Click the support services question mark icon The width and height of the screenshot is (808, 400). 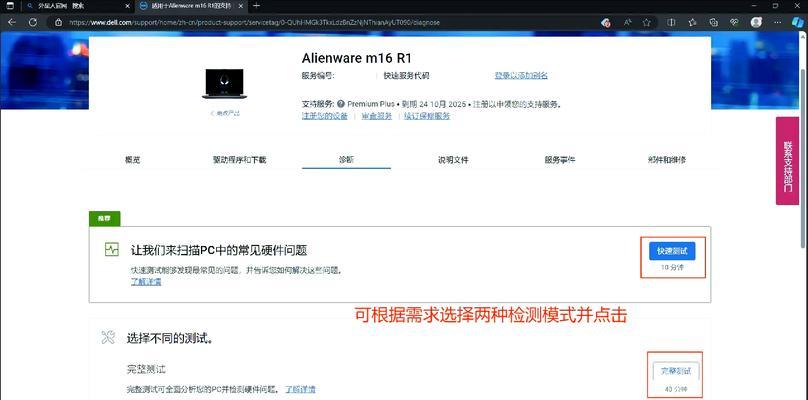coord(341,104)
